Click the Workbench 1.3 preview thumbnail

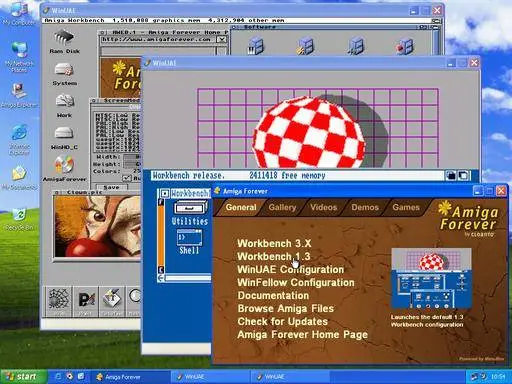[x=431, y=278]
